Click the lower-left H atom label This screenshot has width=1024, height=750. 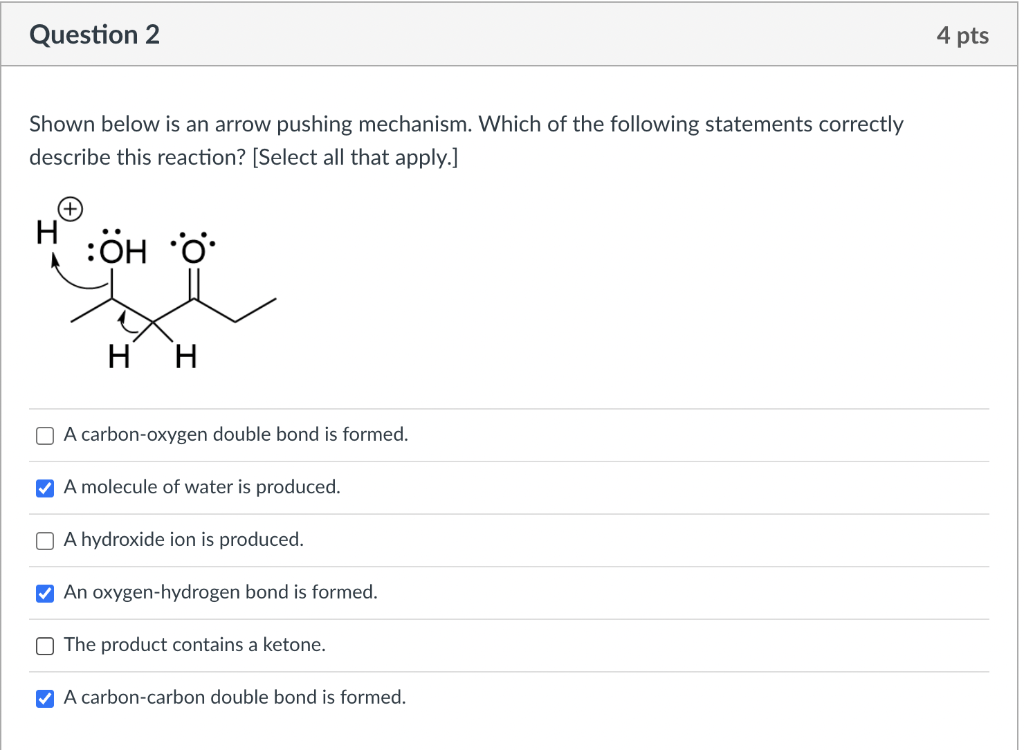point(119,357)
